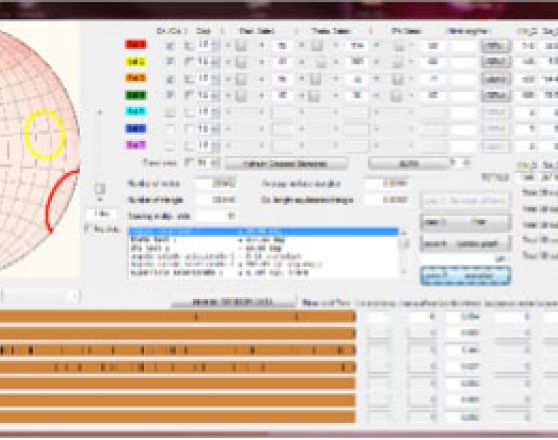Click the yellow Set 2 color label

click(136, 62)
